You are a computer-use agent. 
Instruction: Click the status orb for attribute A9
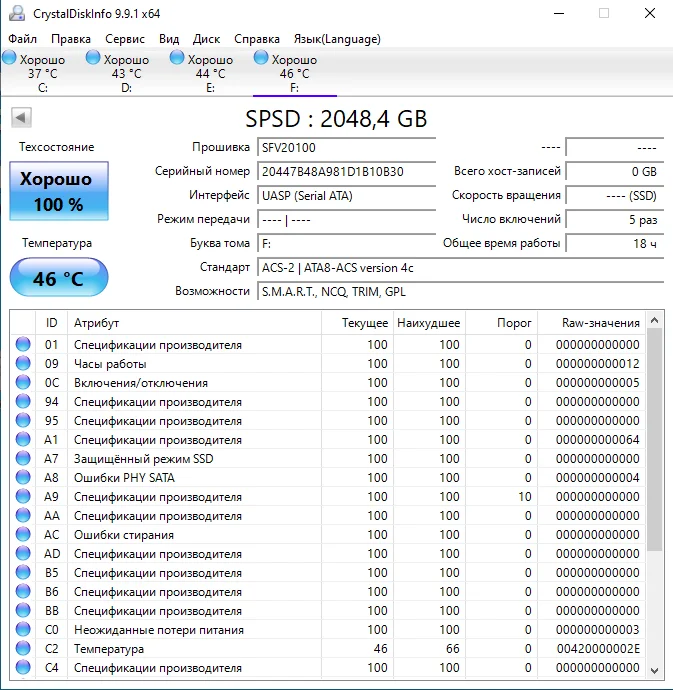[x=23, y=496]
